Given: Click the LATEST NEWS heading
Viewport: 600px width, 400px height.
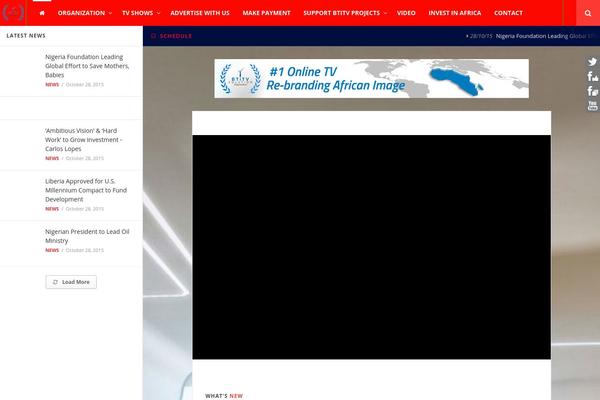Looking at the screenshot, I should click(x=26, y=36).
